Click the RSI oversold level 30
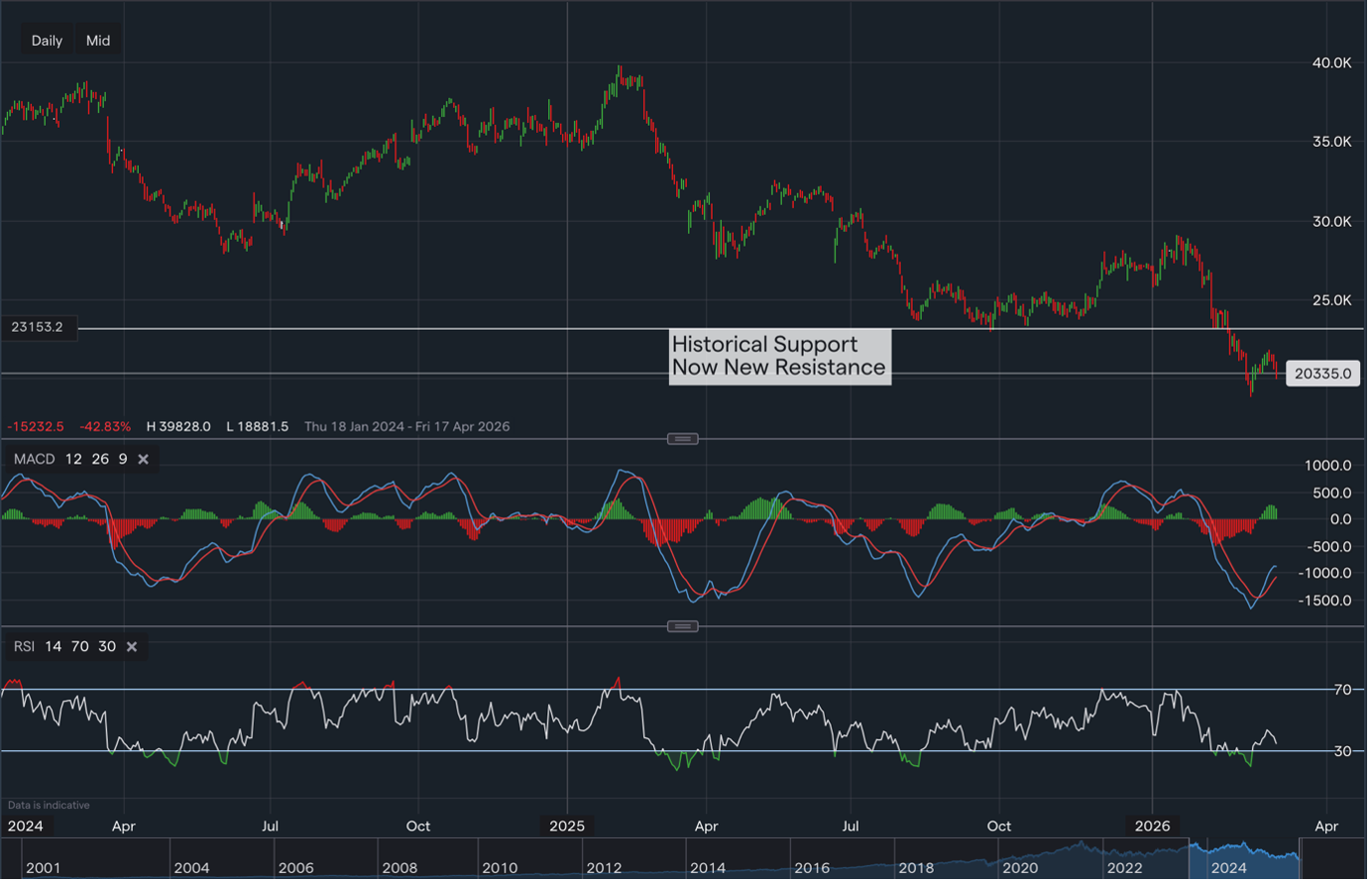 (106, 646)
